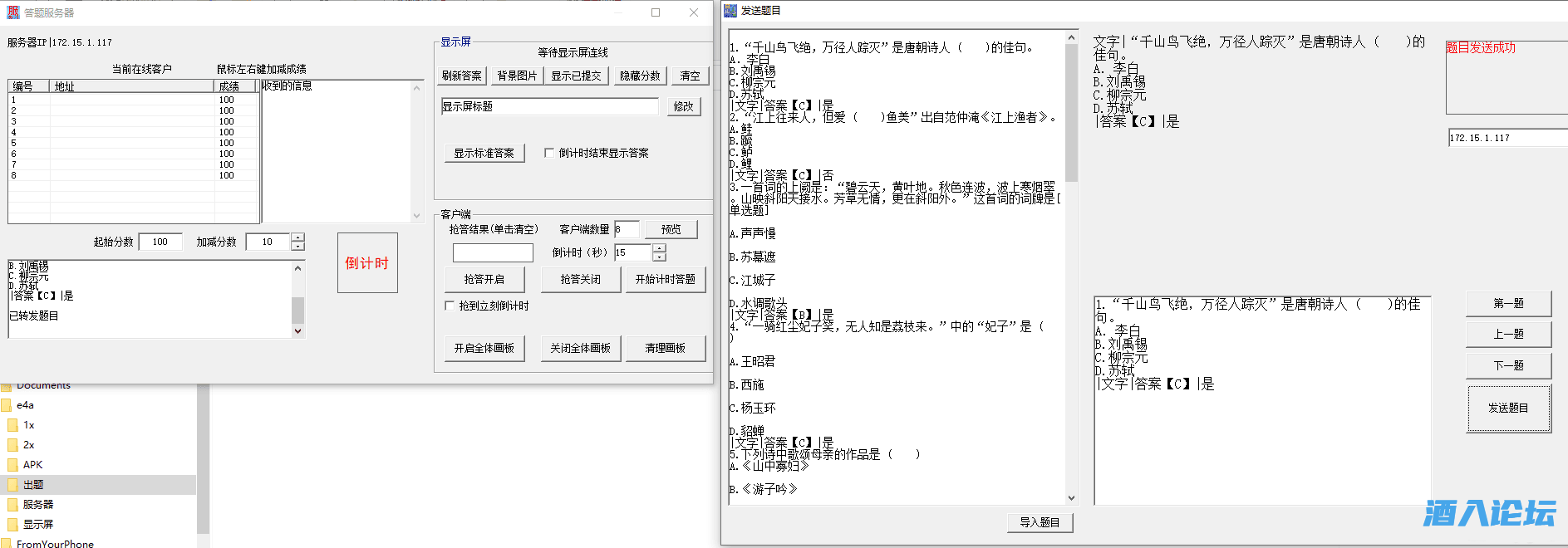Open the APK folder in the file list
The width and height of the screenshot is (1568, 548).
point(32,465)
